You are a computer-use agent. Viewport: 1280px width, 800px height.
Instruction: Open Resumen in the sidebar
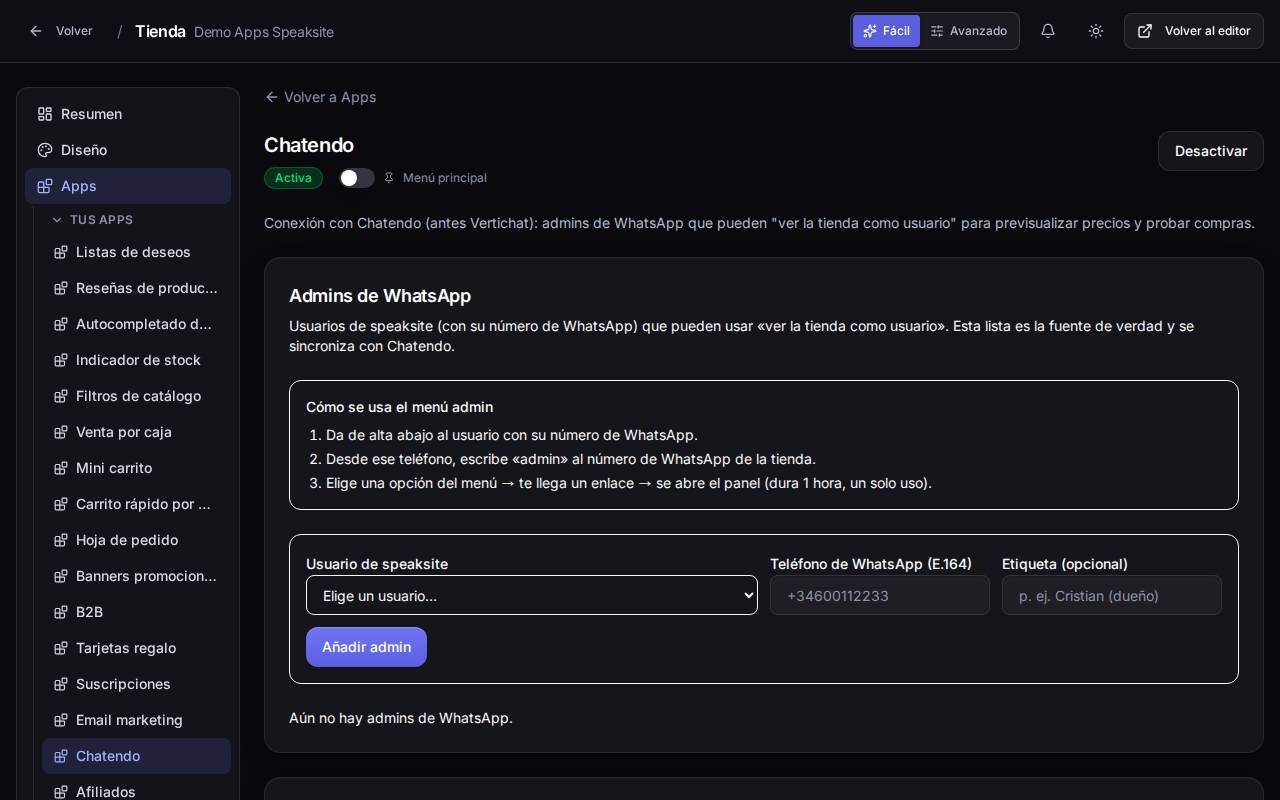[x=128, y=114]
